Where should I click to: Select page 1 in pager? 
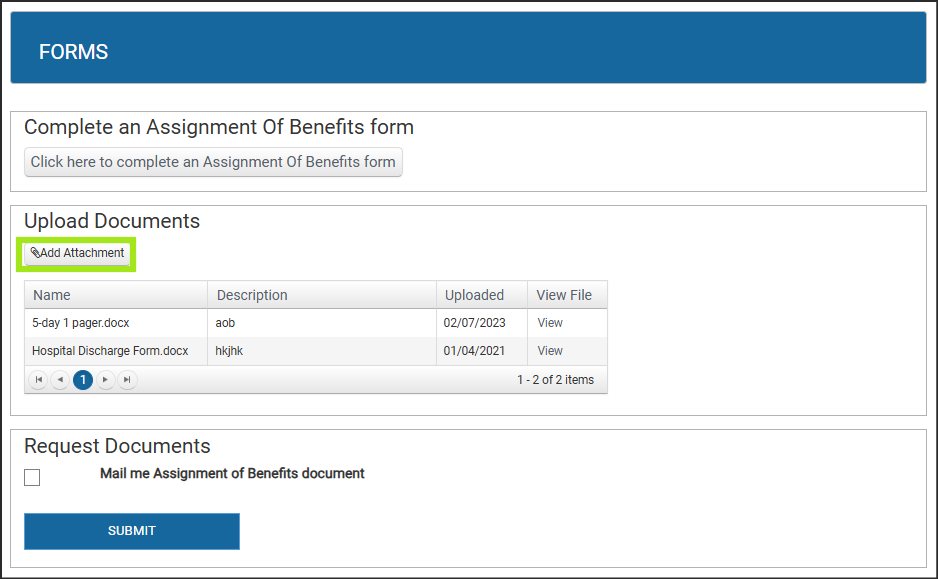tap(83, 380)
